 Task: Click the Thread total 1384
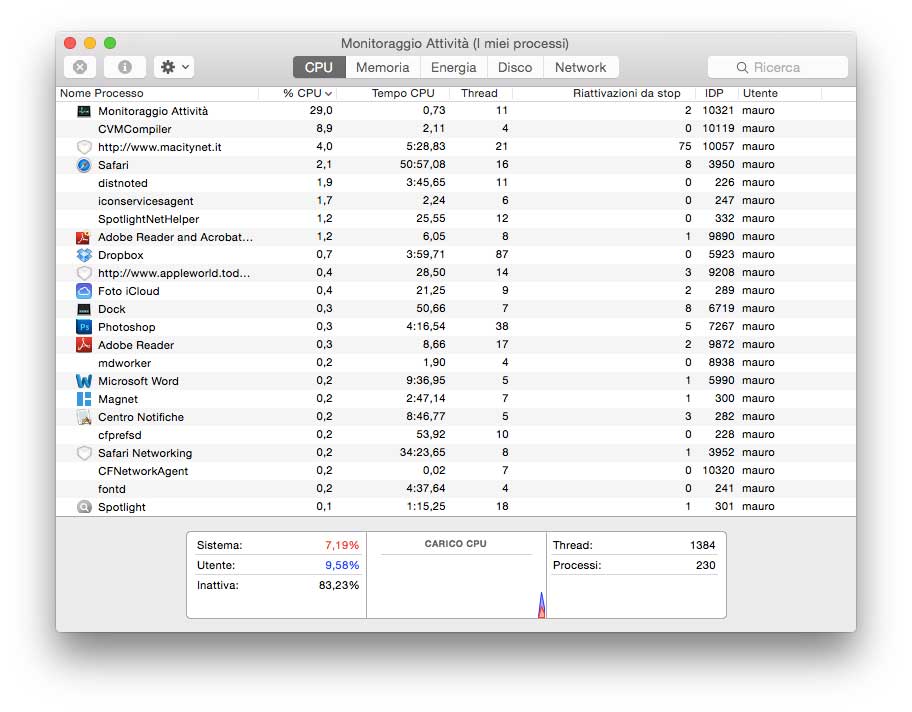tap(703, 546)
